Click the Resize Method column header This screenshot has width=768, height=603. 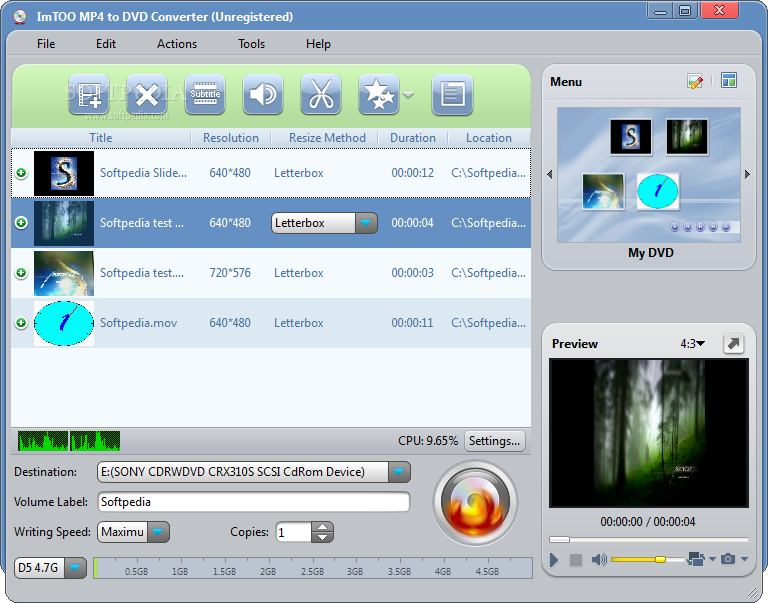tap(327, 138)
